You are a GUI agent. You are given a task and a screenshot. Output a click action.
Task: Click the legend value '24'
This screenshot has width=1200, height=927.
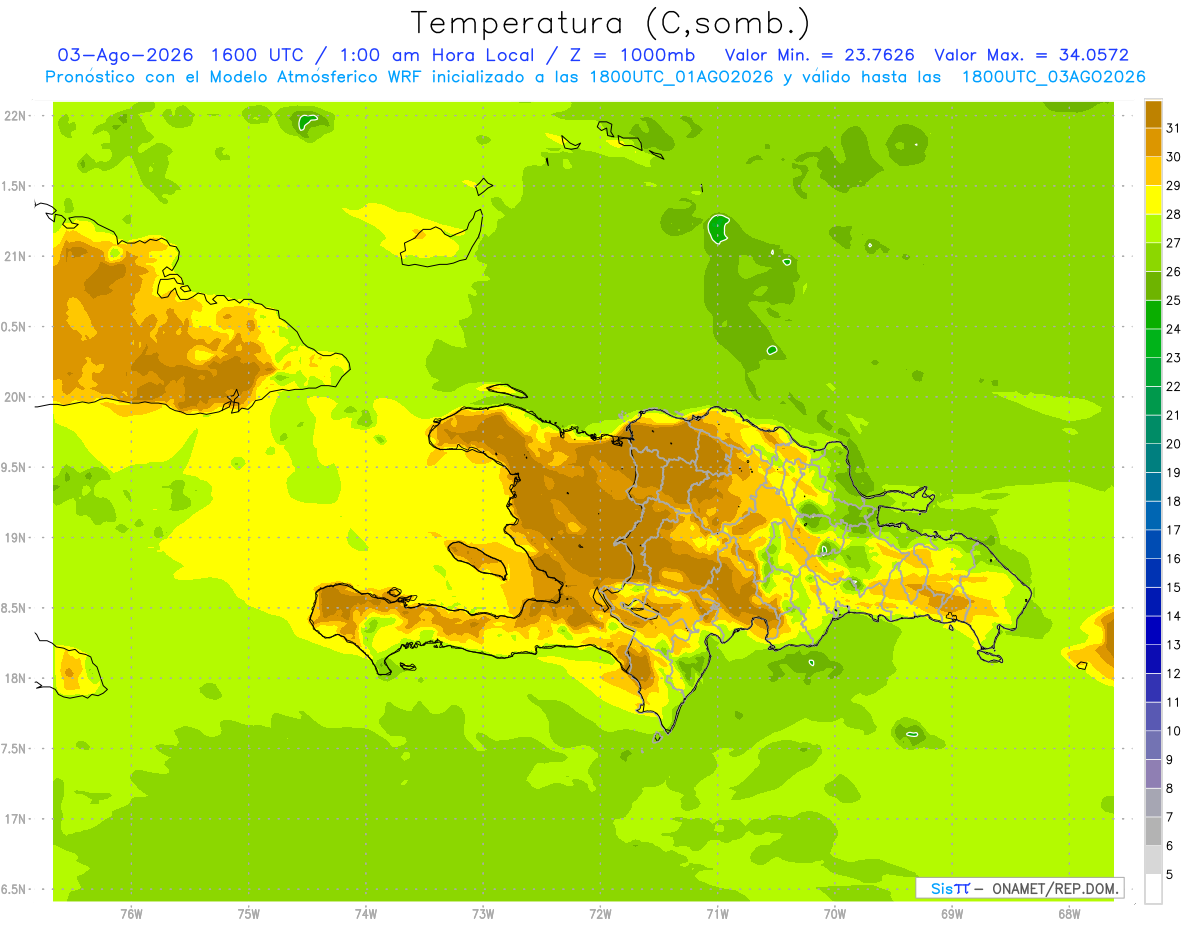1174,329
